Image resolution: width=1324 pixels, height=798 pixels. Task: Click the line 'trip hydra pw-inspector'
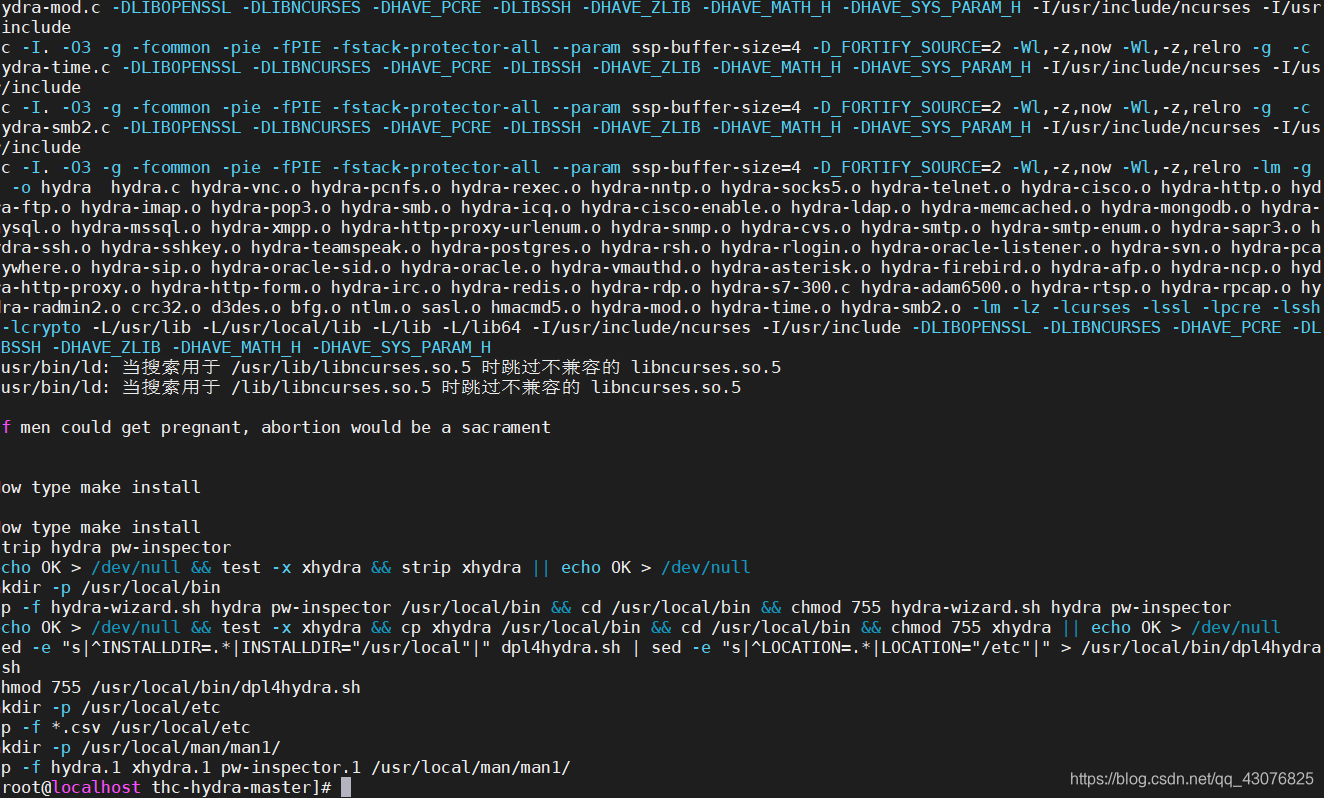click(x=116, y=548)
